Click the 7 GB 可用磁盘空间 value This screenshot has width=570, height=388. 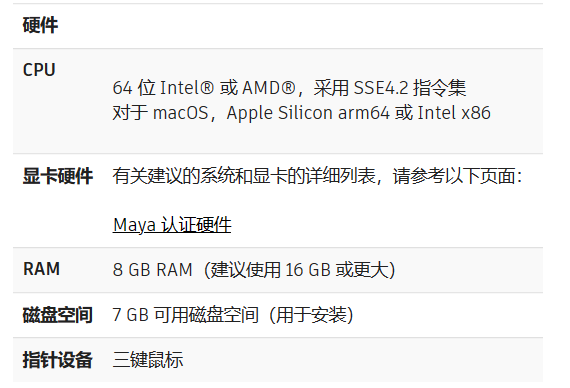pyautogui.click(x=185, y=315)
